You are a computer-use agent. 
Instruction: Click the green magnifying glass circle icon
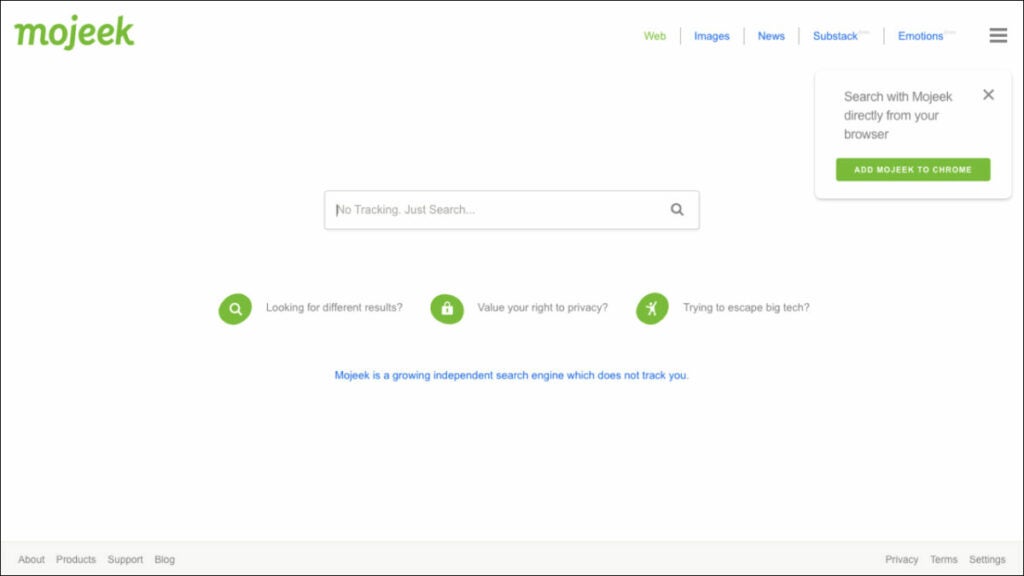(235, 309)
